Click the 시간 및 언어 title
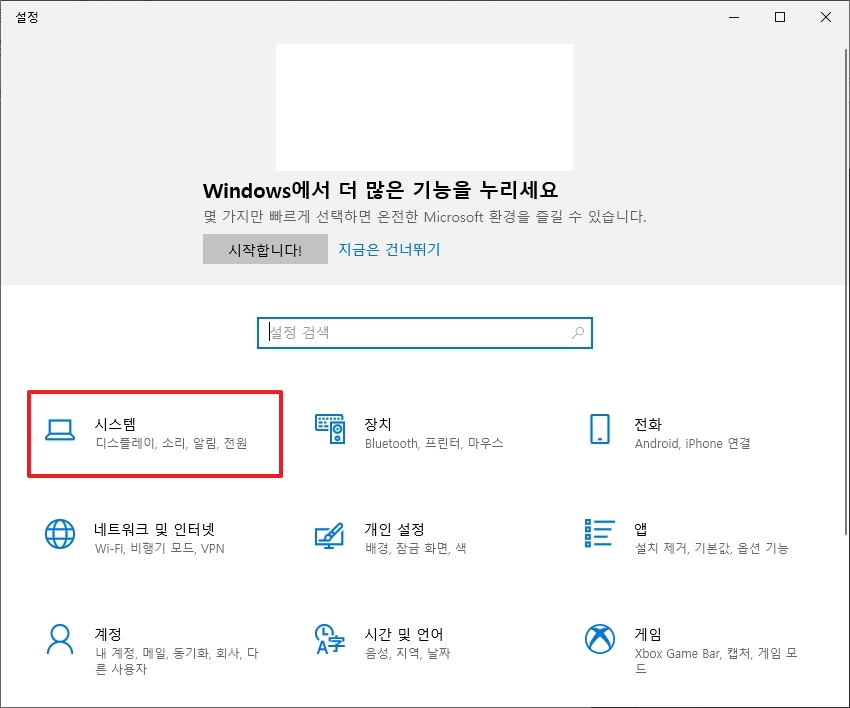850x708 pixels. [x=404, y=634]
